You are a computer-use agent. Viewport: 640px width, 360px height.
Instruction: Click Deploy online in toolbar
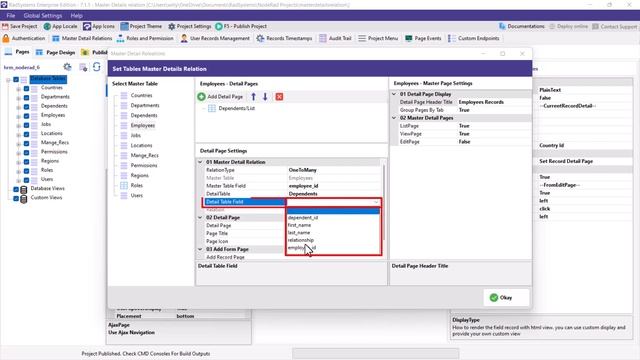pyautogui.click(x=569, y=26)
